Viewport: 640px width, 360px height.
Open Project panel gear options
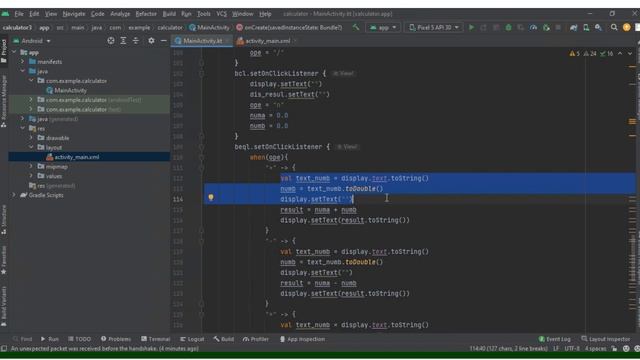click(151, 41)
